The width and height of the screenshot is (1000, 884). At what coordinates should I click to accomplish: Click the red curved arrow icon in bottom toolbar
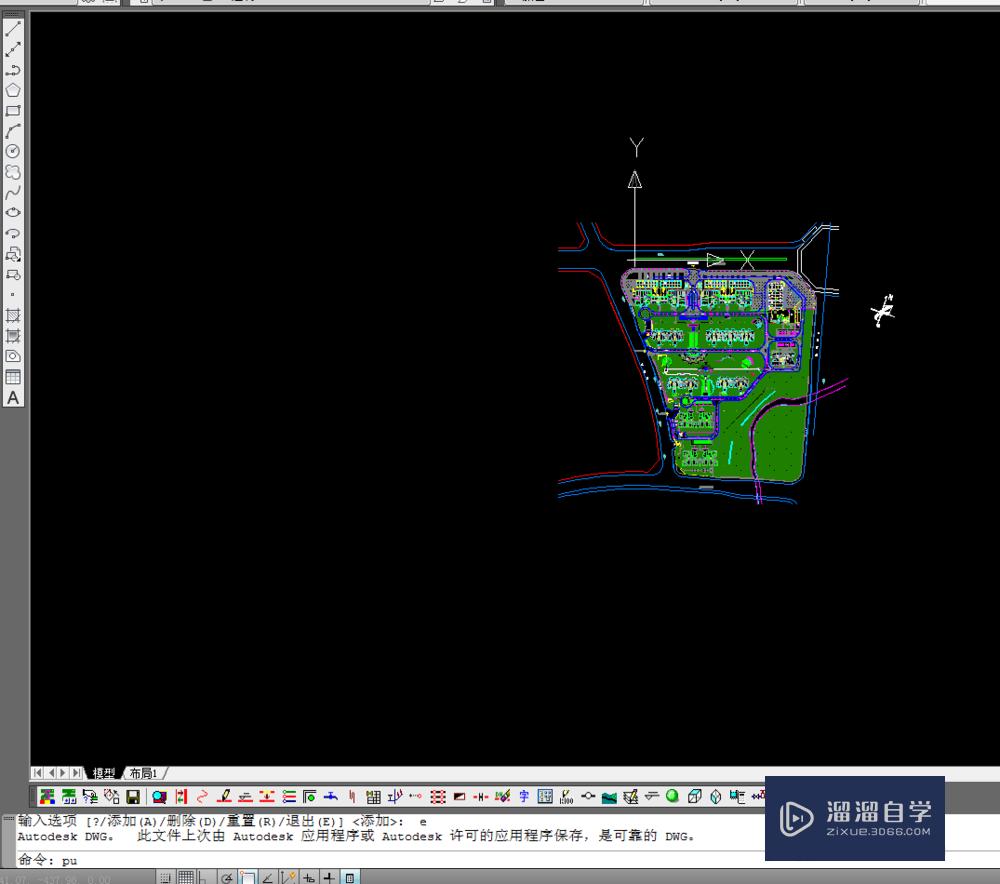coord(202,797)
